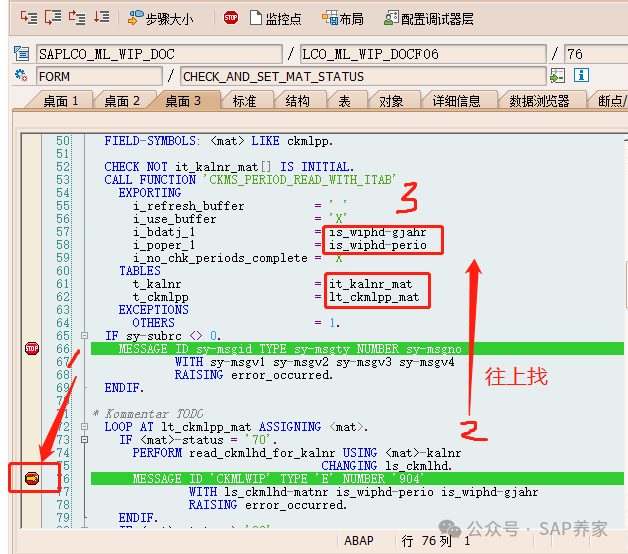Click it_kalnr_mat on line 61
Image resolution: width=628 pixels, height=554 pixels.
[370, 284]
